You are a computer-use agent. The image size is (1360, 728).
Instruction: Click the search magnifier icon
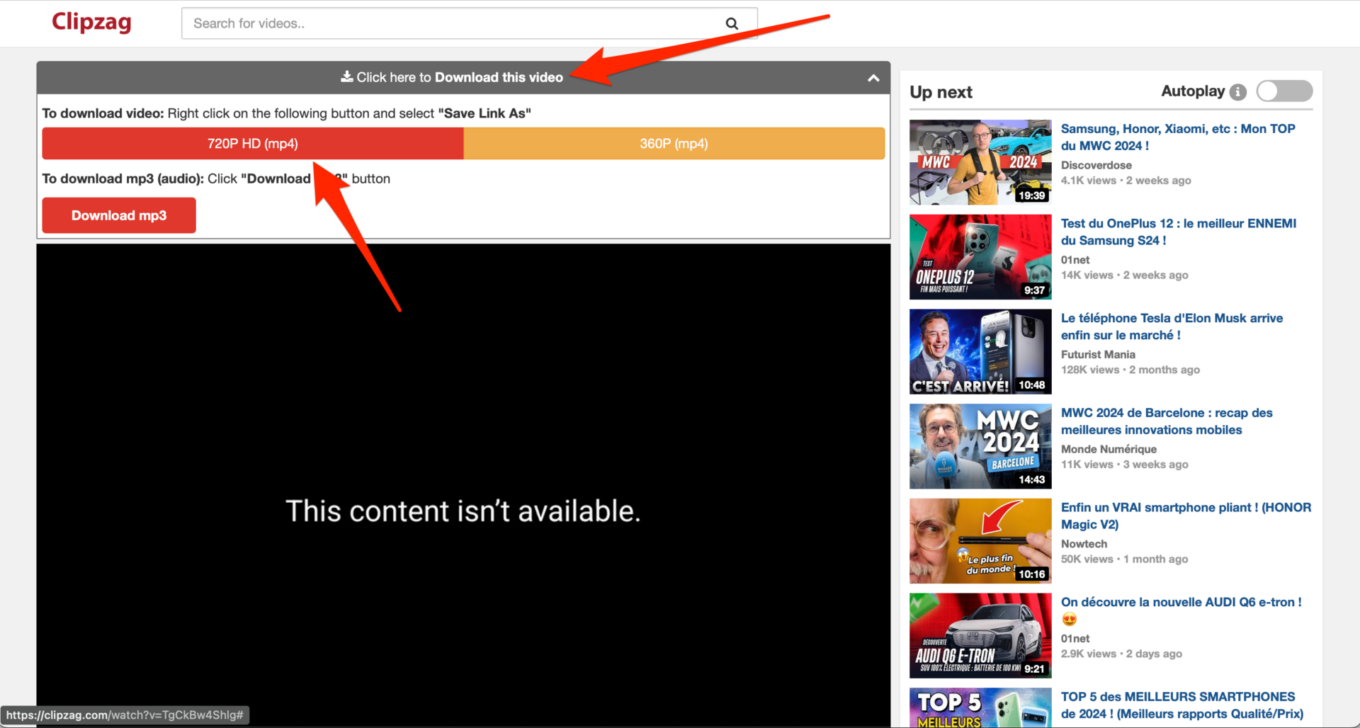pyautogui.click(x=732, y=23)
